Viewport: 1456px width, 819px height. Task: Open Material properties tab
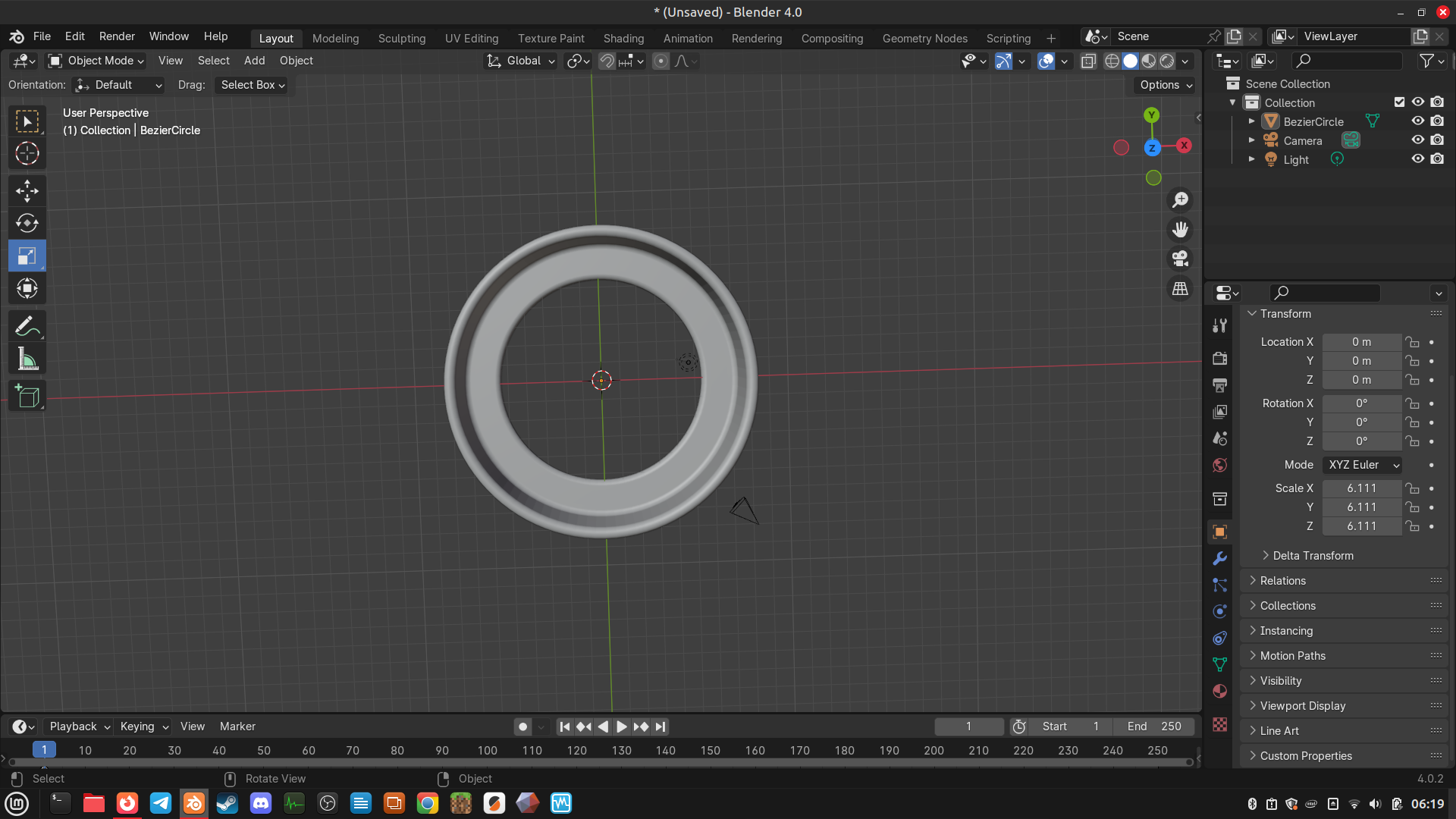[1219, 692]
